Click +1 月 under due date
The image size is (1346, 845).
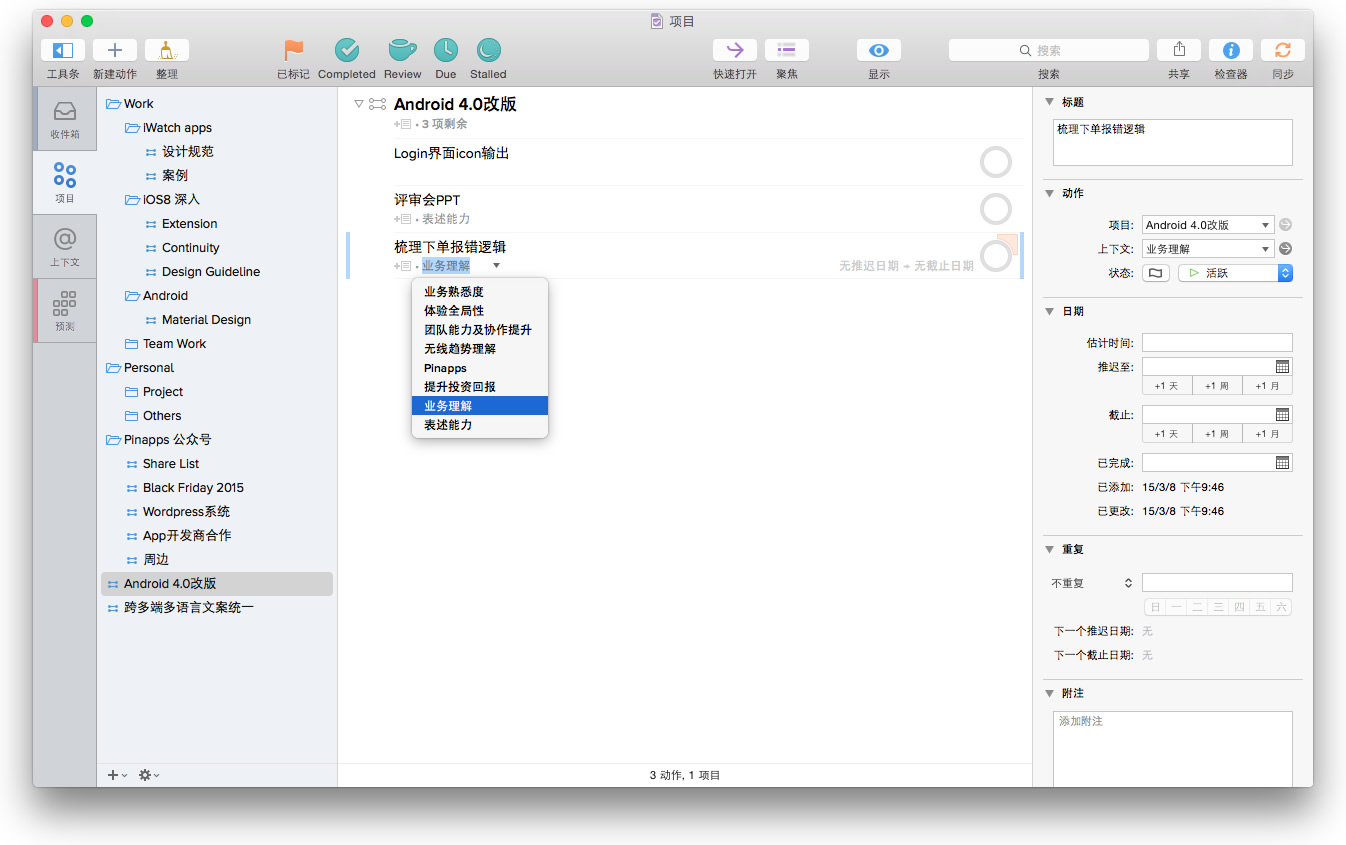pos(1267,434)
